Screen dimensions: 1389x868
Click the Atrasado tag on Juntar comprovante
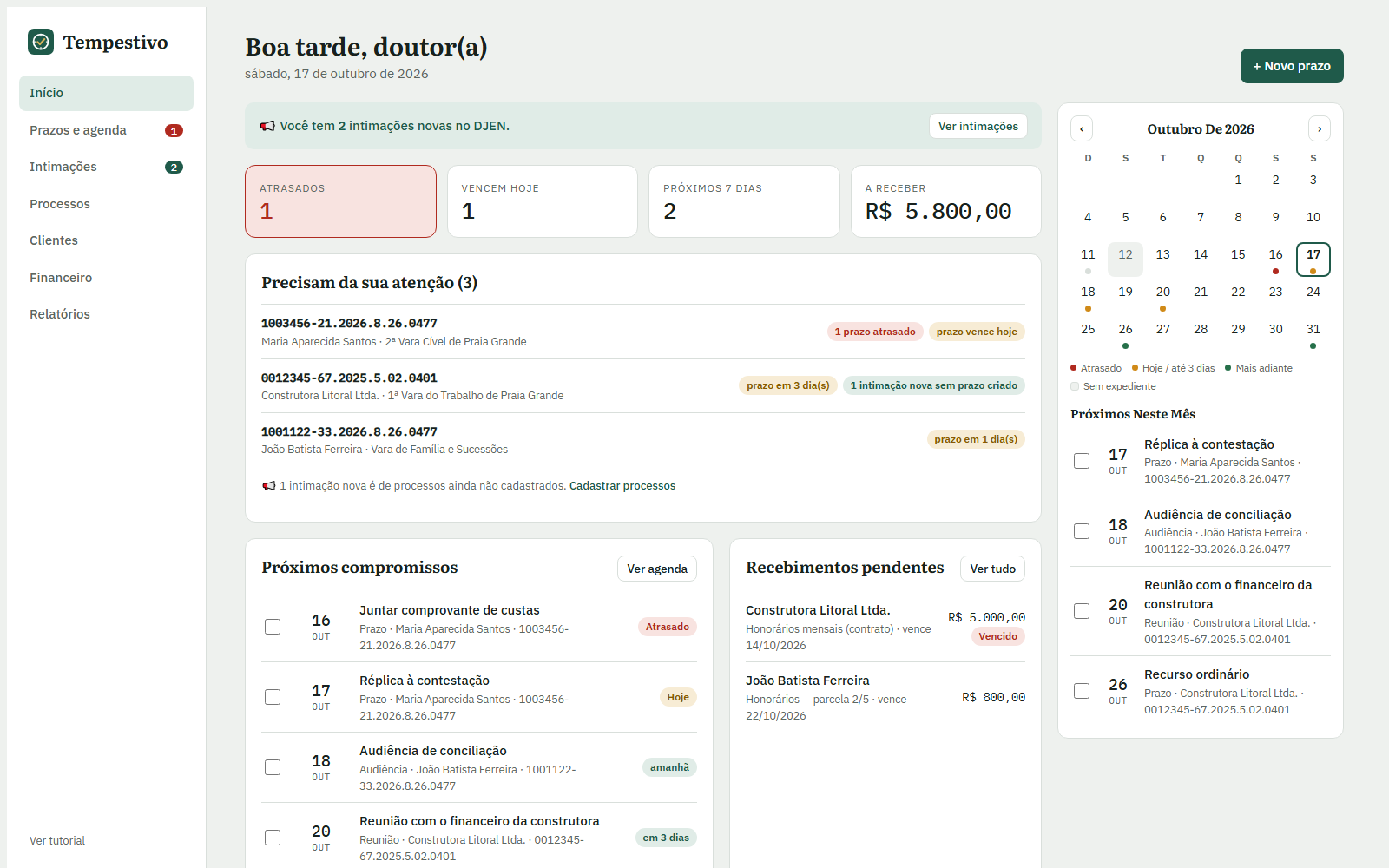(668, 627)
